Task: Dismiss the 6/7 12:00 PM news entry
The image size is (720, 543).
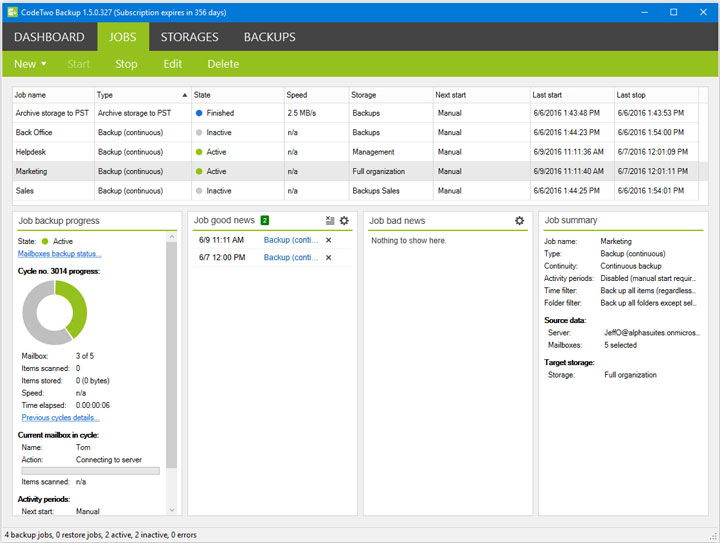Action: tap(329, 258)
